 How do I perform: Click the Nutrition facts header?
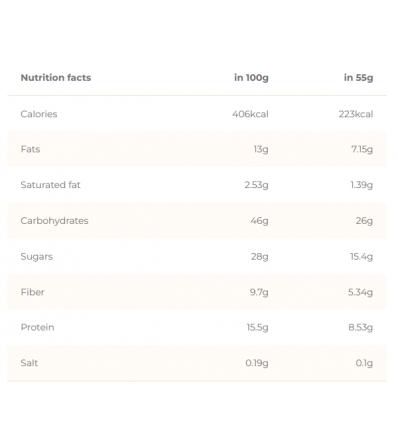[x=56, y=78]
